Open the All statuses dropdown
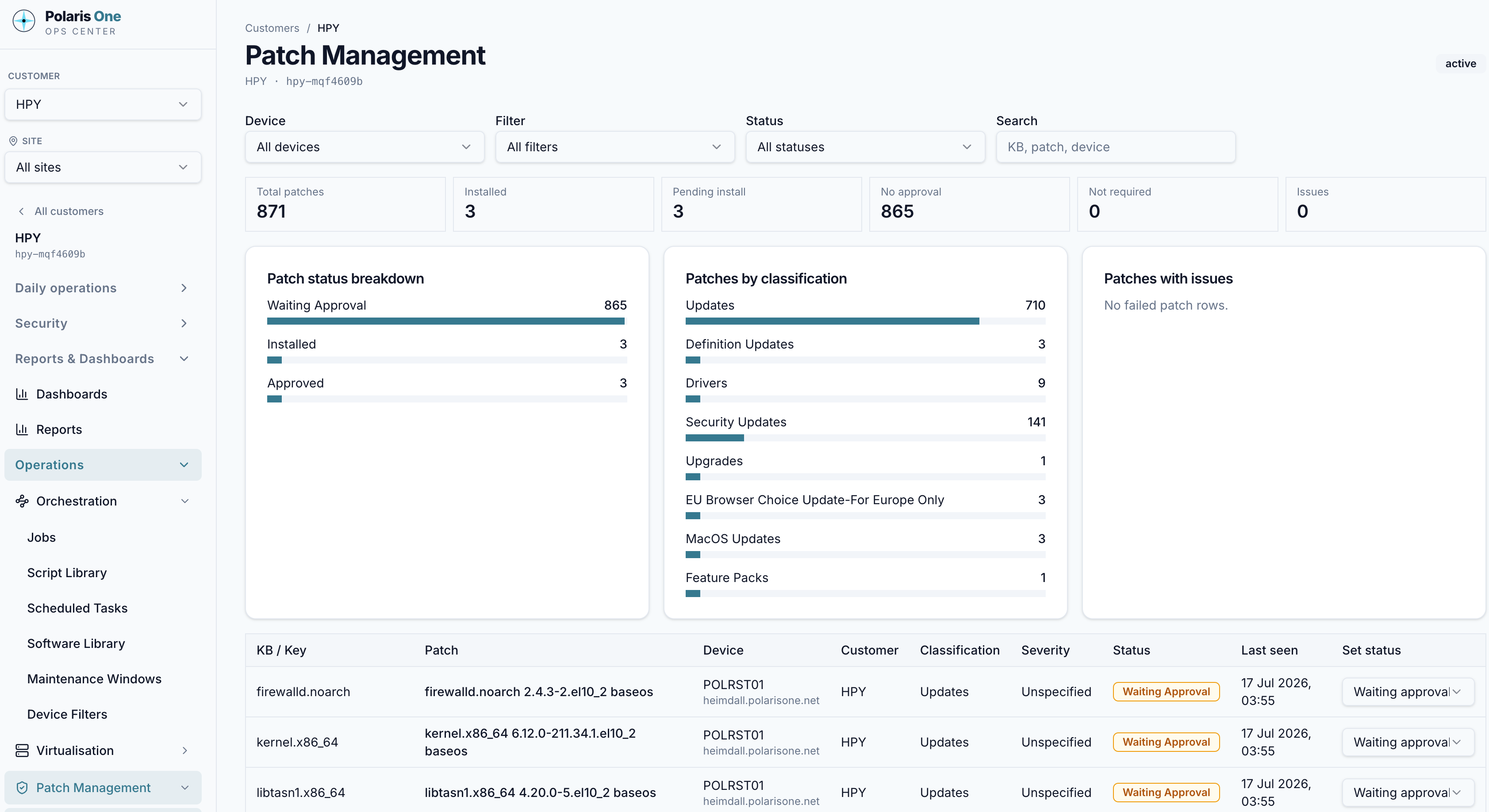This screenshot has width=1489, height=812. pyautogui.click(x=865, y=147)
